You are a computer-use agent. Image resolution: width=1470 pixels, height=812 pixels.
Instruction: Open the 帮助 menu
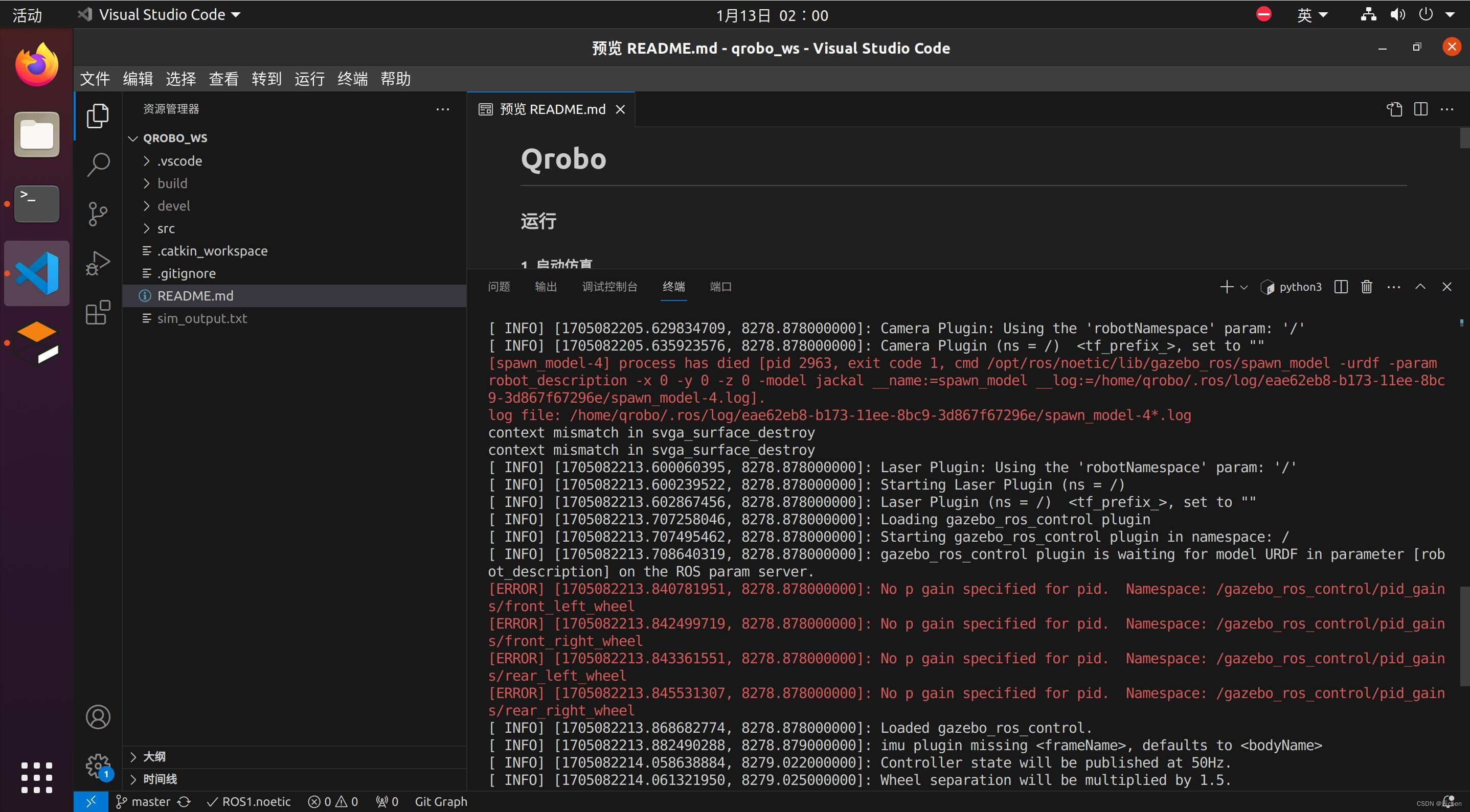[395, 79]
